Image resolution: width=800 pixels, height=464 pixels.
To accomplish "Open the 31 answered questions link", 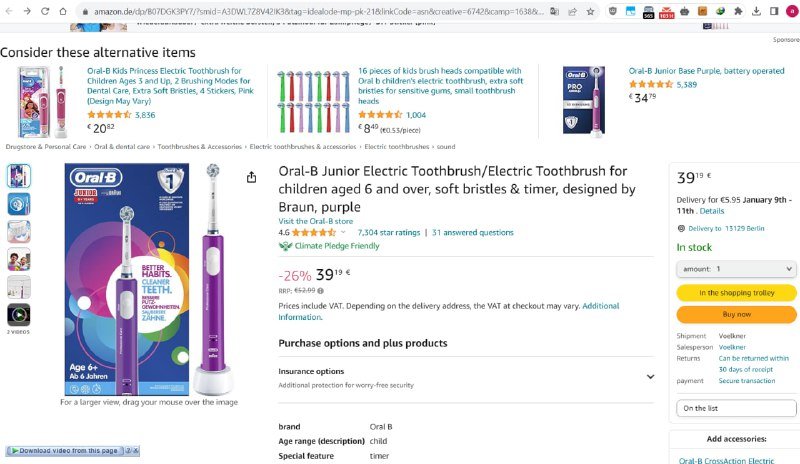I will 472,232.
